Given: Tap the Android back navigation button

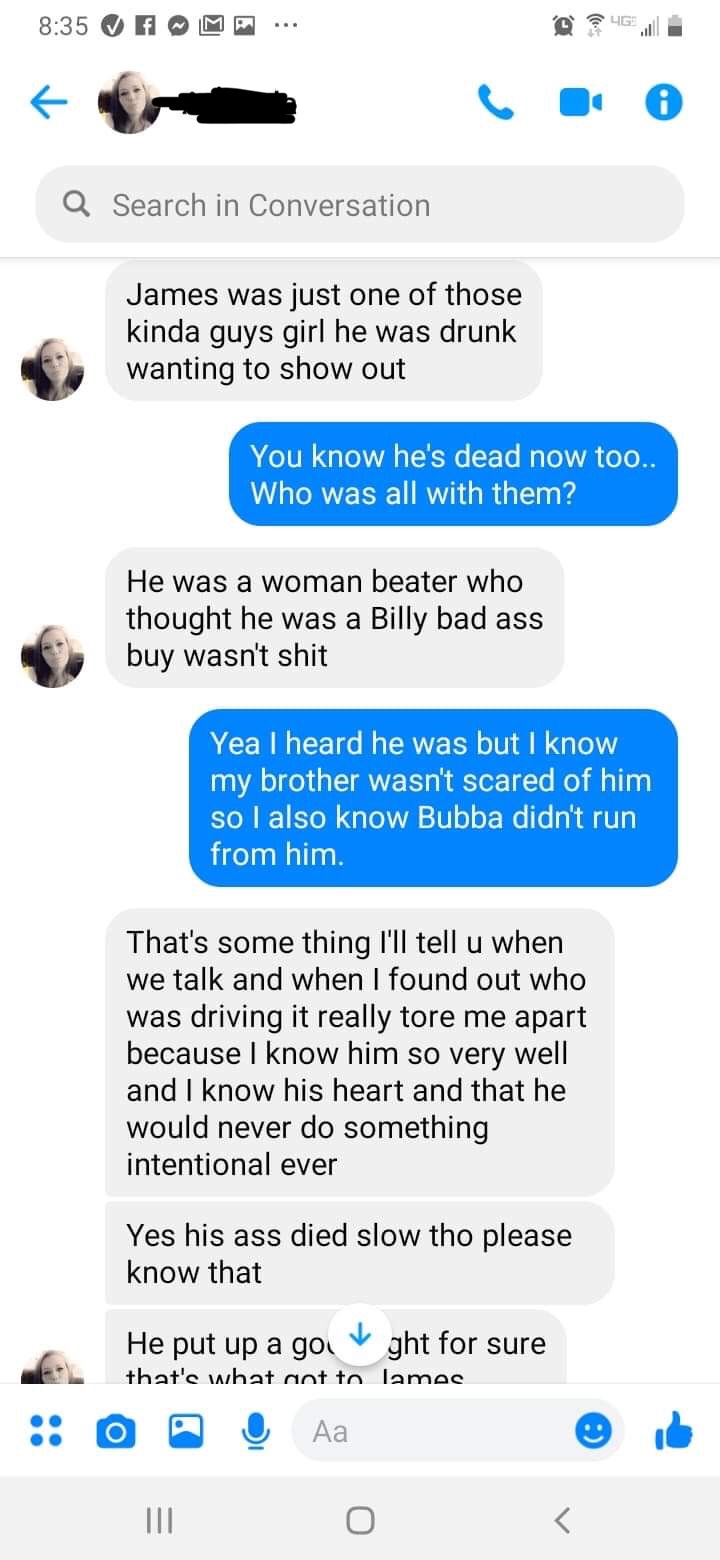Looking at the screenshot, I should pyautogui.click(x=562, y=1520).
